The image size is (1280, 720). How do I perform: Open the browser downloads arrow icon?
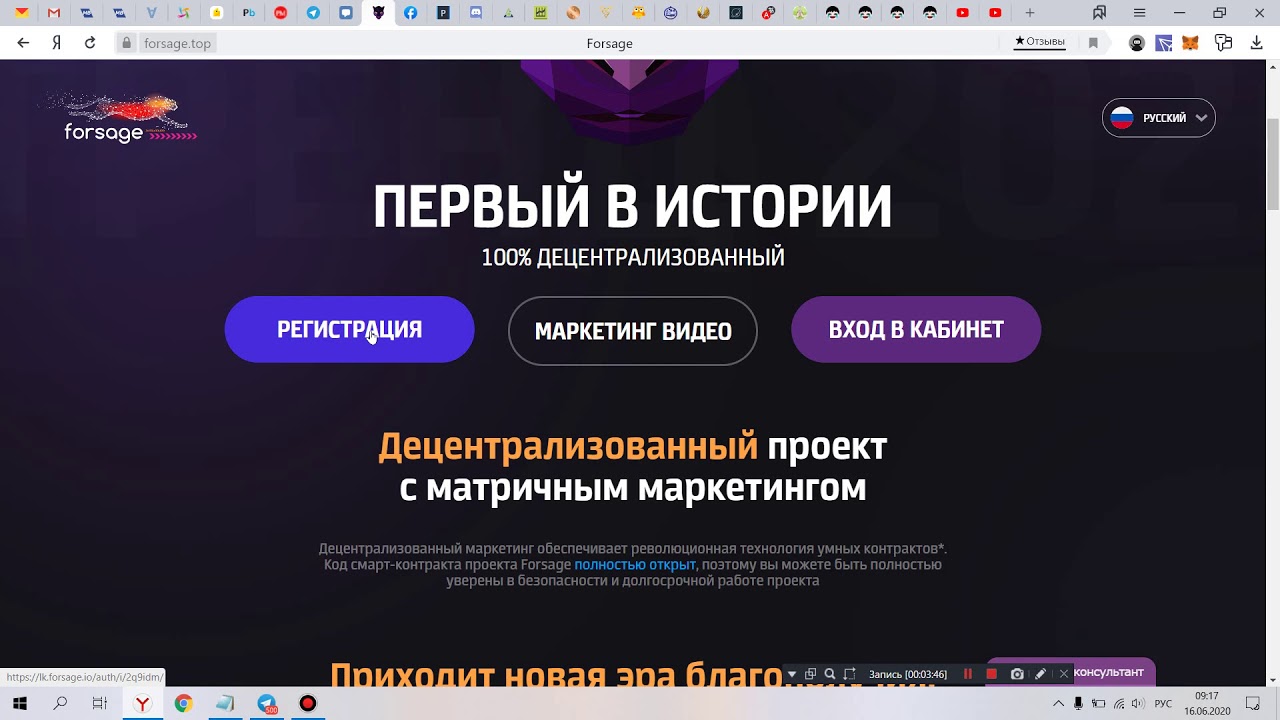coord(1257,43)
